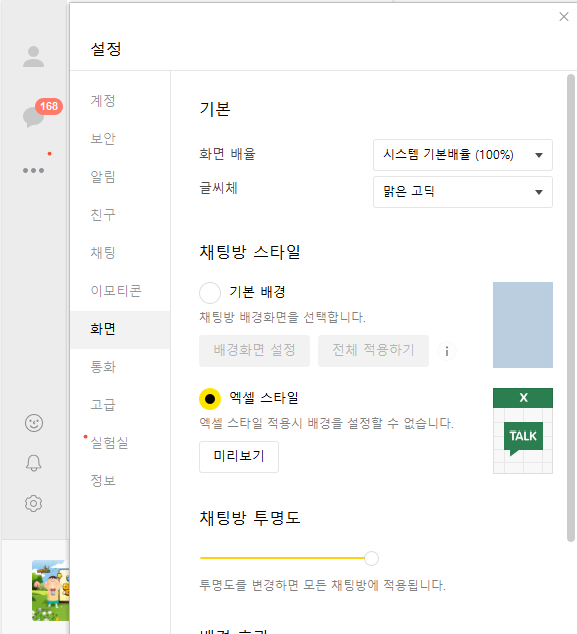Image resolution: width=577 pixels, height=634 pixels.
Task: Close the 설정 window
Action: pyautogui.click(x=564, y=17)
